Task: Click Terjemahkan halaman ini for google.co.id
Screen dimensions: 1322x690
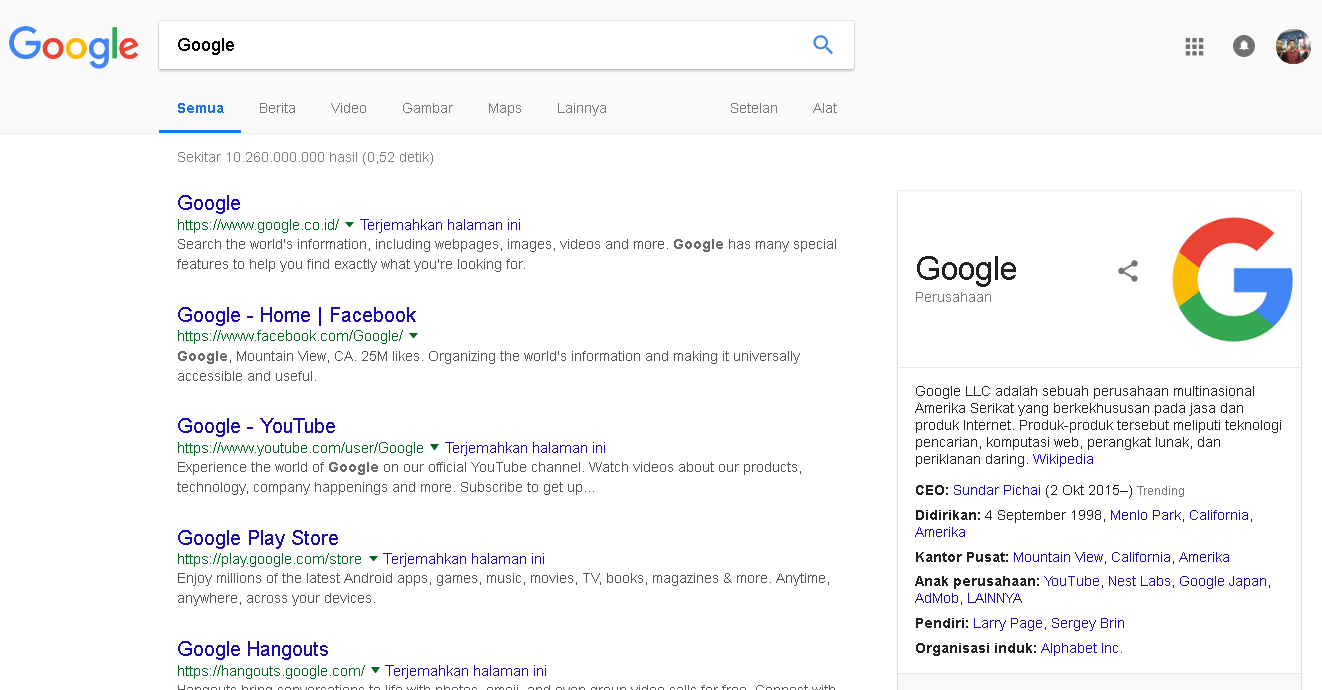Action: pyautogui.click(x=440, y=225)
